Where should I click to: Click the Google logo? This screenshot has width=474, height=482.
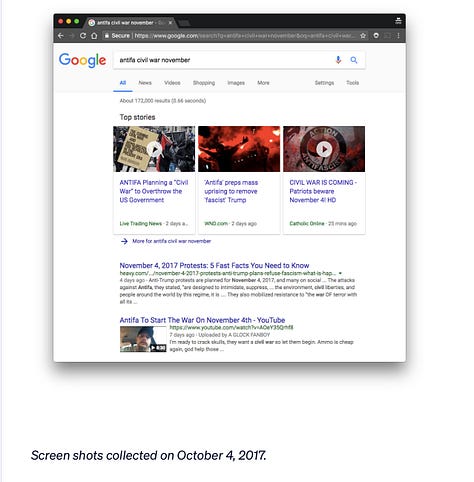[x=82, y=60]
